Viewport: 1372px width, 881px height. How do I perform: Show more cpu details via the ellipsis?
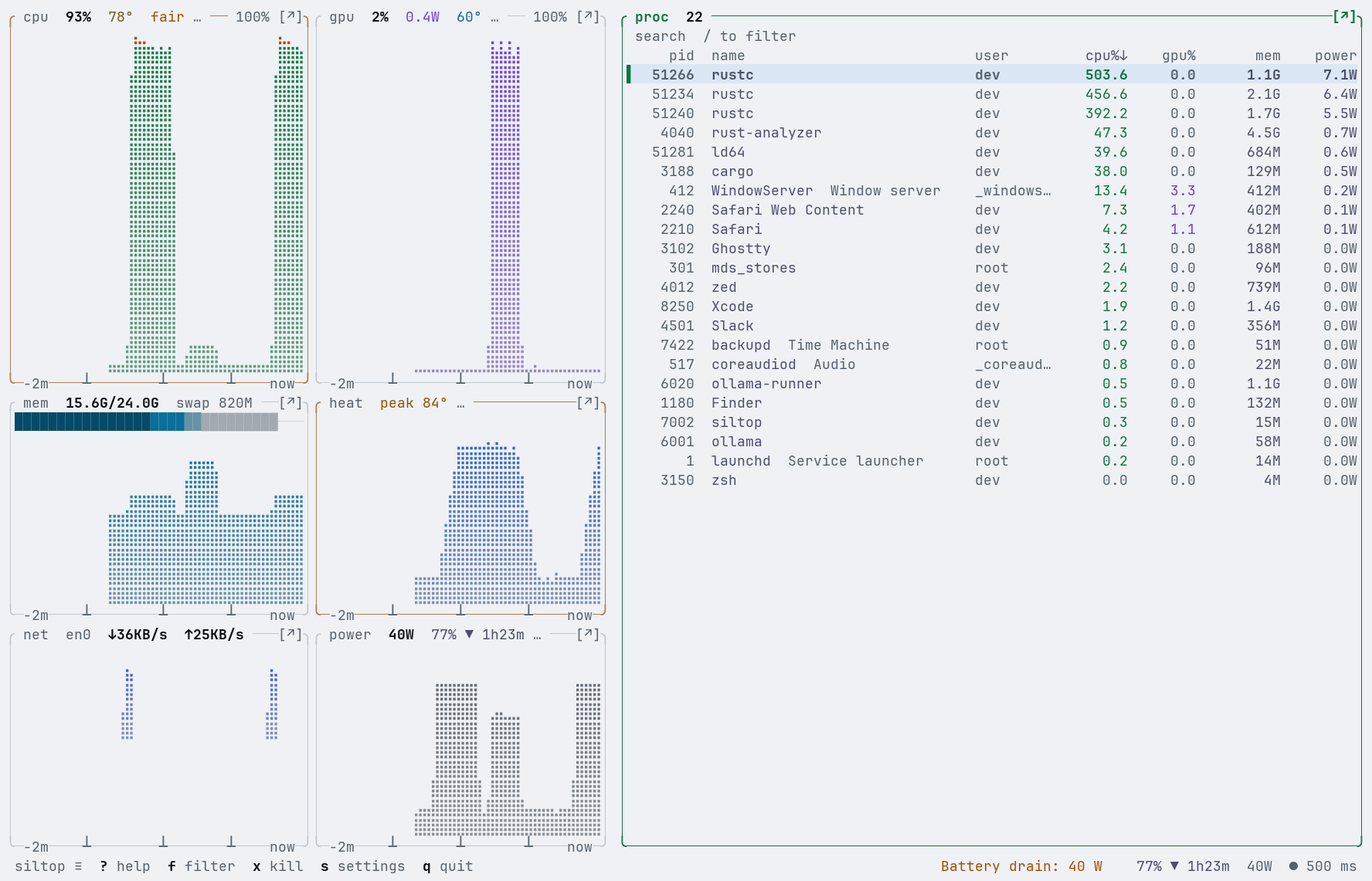pyautogui.click(x=197, y=17)
